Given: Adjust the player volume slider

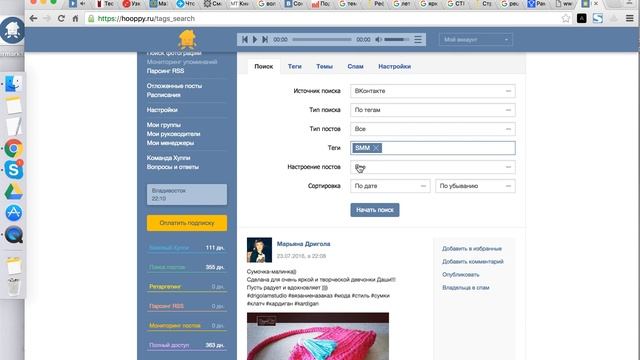Looking at the screenshot, I should tap(397, 40).
